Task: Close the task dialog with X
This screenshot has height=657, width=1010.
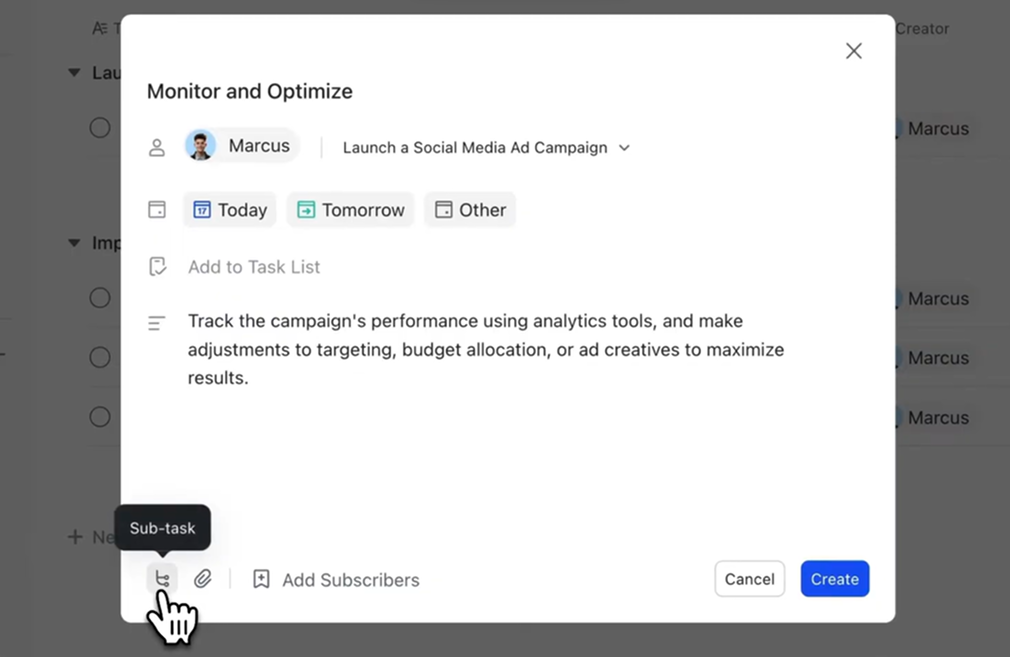Action: click(853, 51)
